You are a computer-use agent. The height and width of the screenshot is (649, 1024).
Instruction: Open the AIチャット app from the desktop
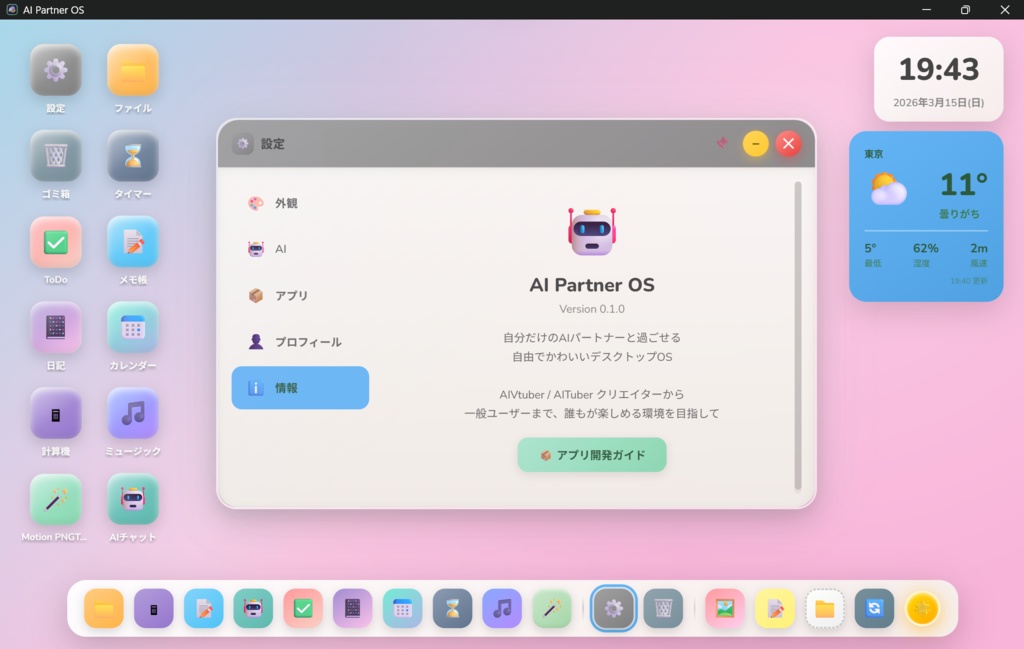(x=133, y=508)
